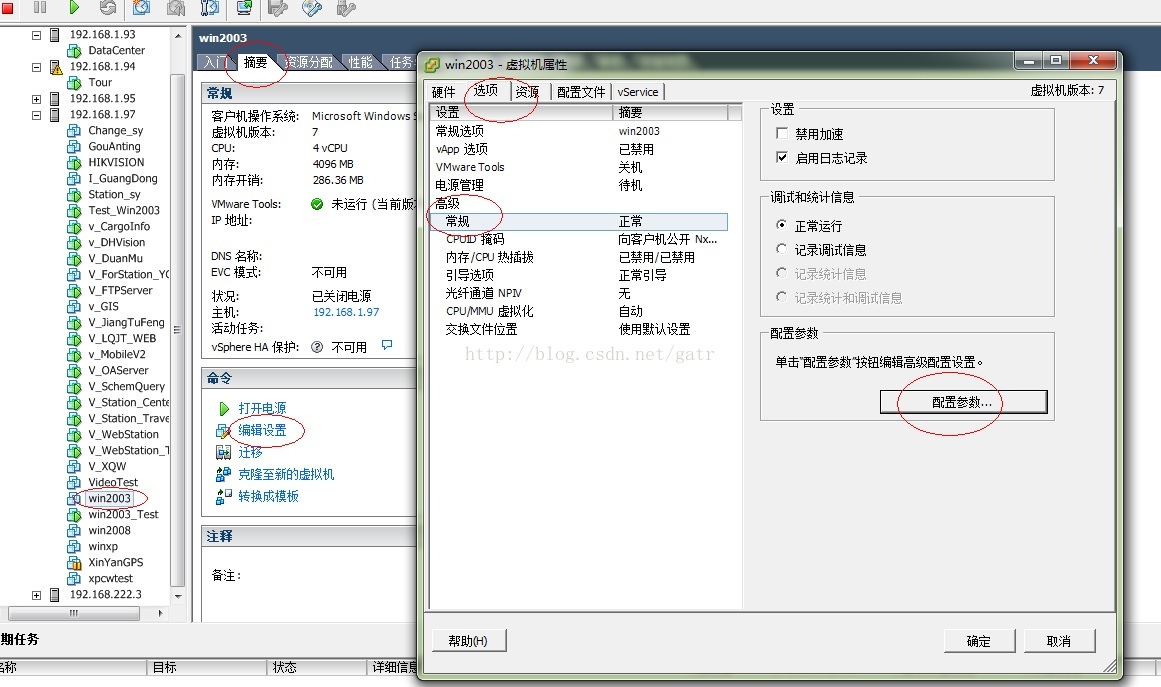Select the 记录统计和调试信息 radio button

[x=781, y=297]
